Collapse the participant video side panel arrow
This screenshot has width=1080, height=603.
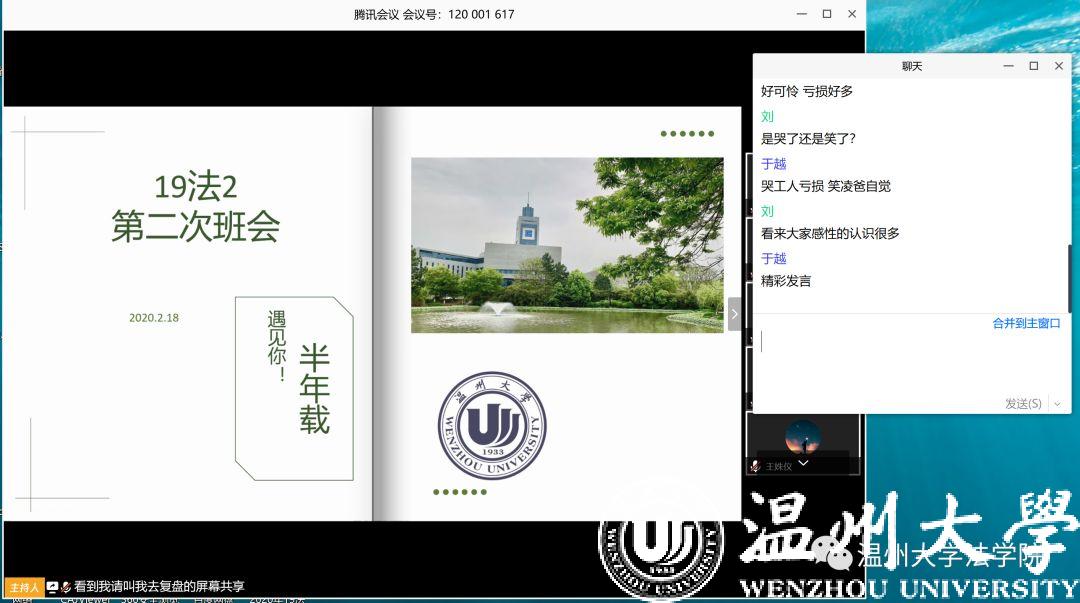[735, 314]
